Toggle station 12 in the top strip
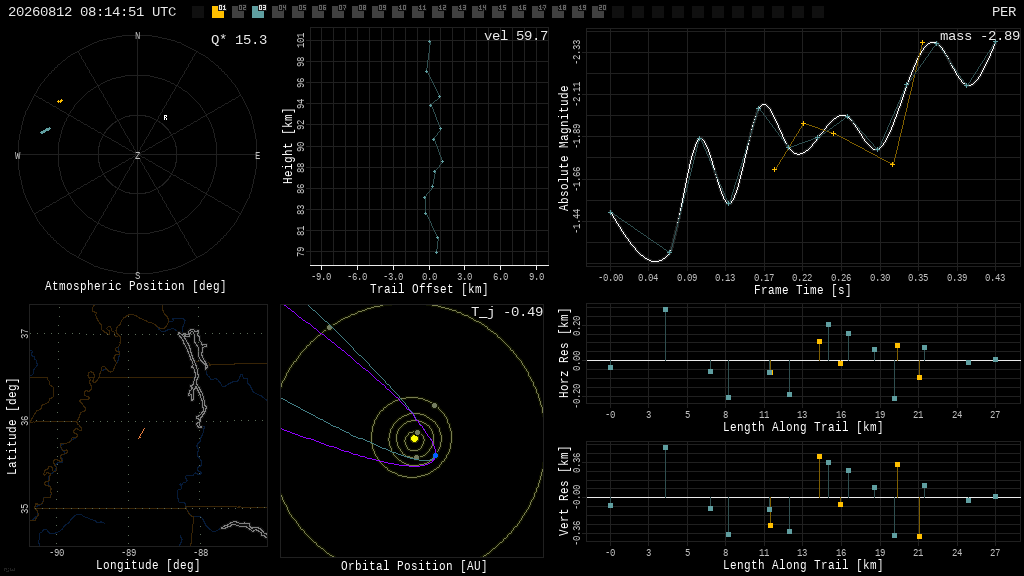The width and height of the screenshot is (1024, 576). [x=438, y=12]
